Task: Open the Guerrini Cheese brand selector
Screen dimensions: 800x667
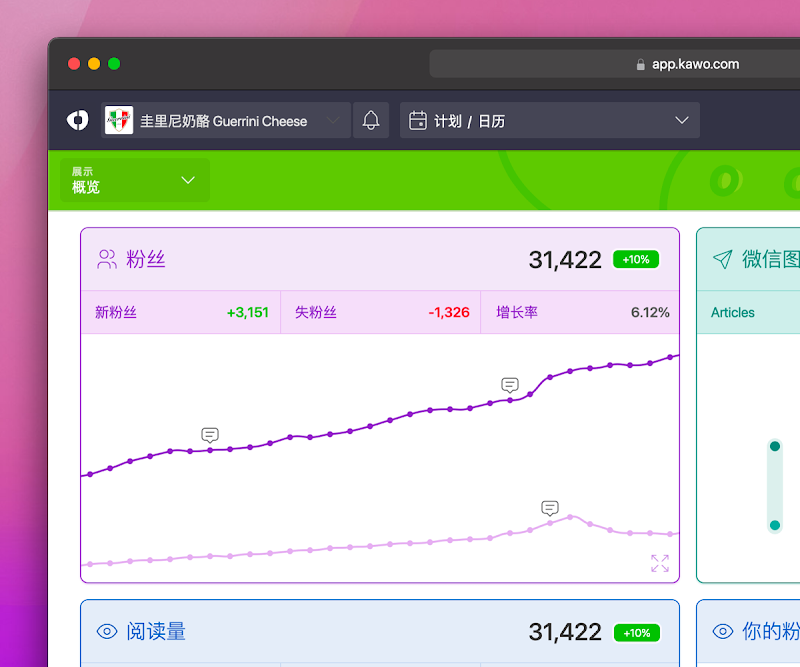Action: tap(226, 120)
